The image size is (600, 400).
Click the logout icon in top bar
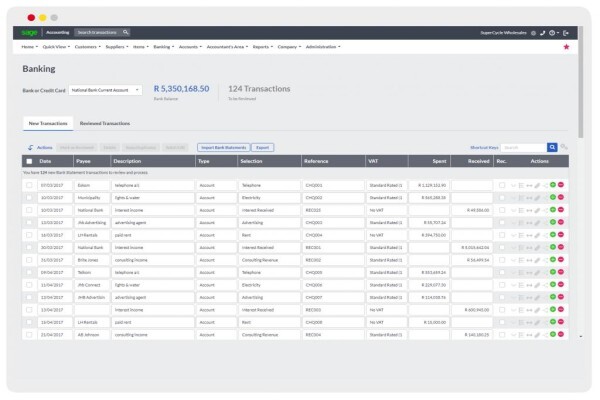tap(566, 33)
